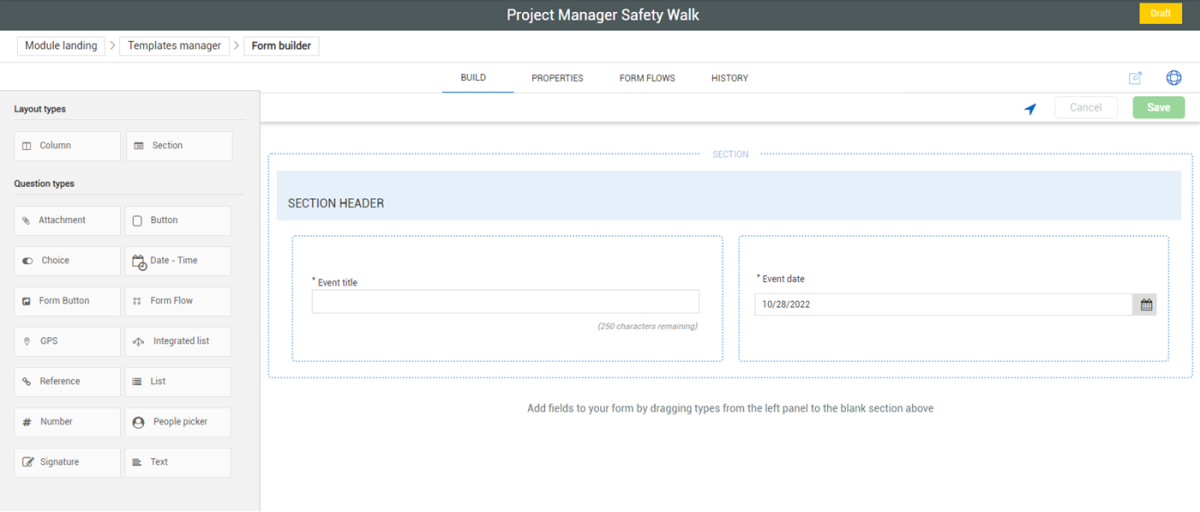Open the Form Flows tab
The width and height of the screenshot is (1200, 512).
(647, 78)
